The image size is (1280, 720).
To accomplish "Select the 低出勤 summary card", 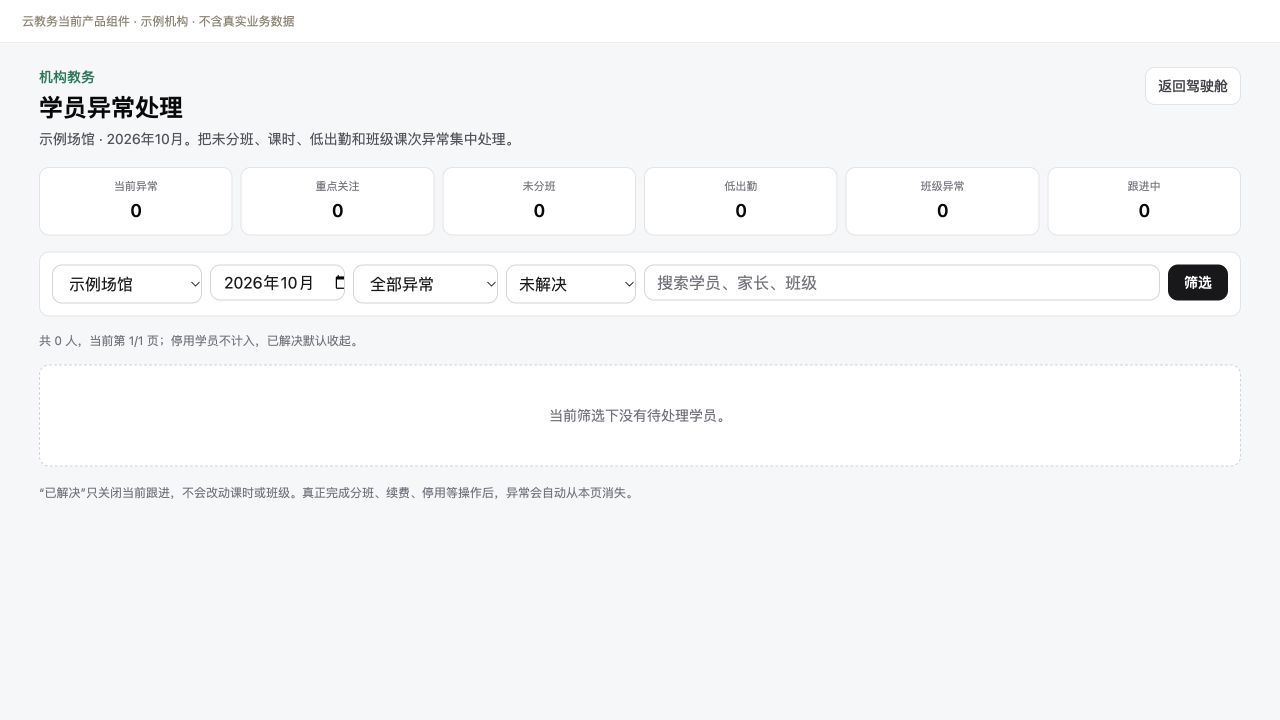I will coord(741,201).
